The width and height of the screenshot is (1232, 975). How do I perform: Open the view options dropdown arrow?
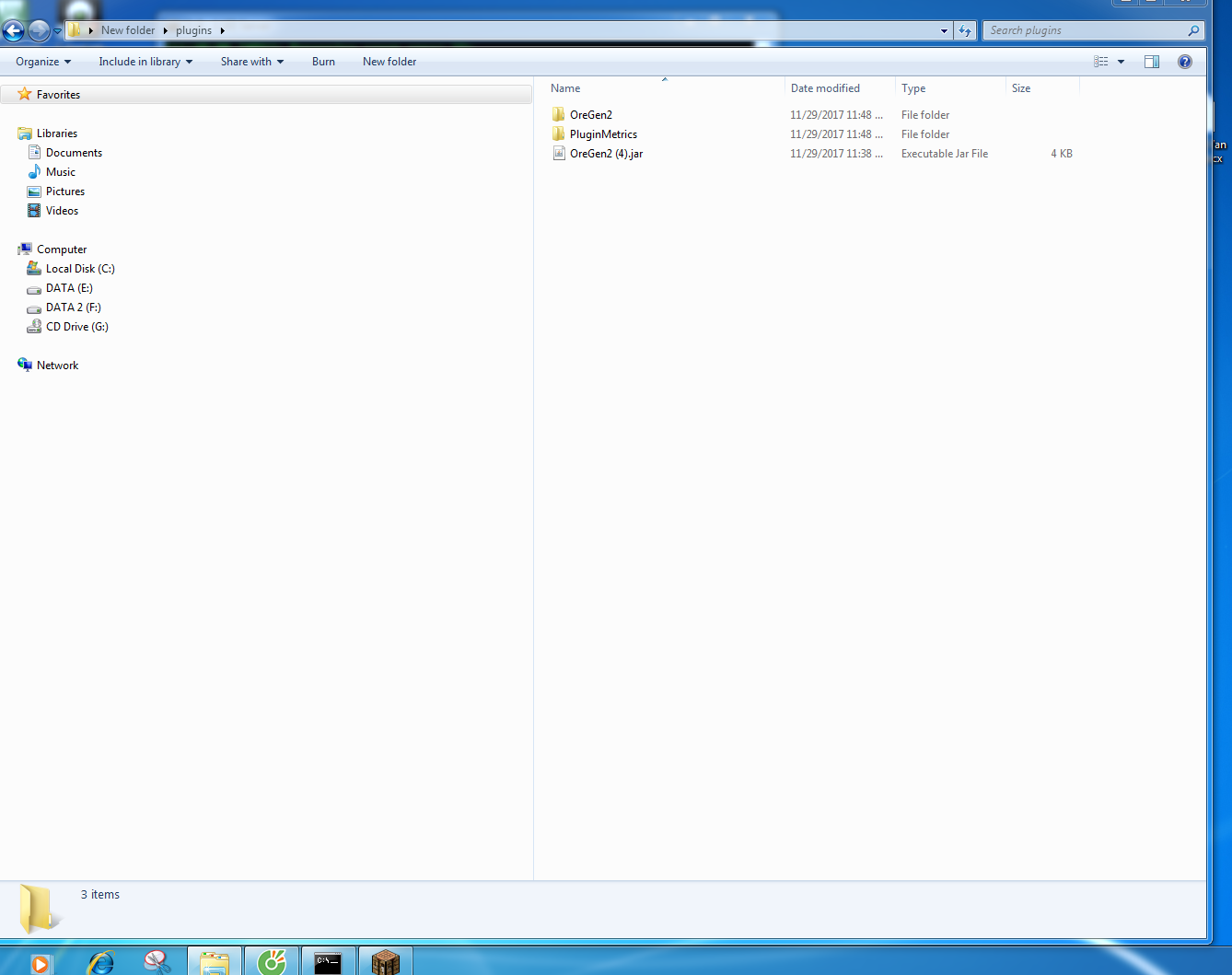click(1121, 62)
